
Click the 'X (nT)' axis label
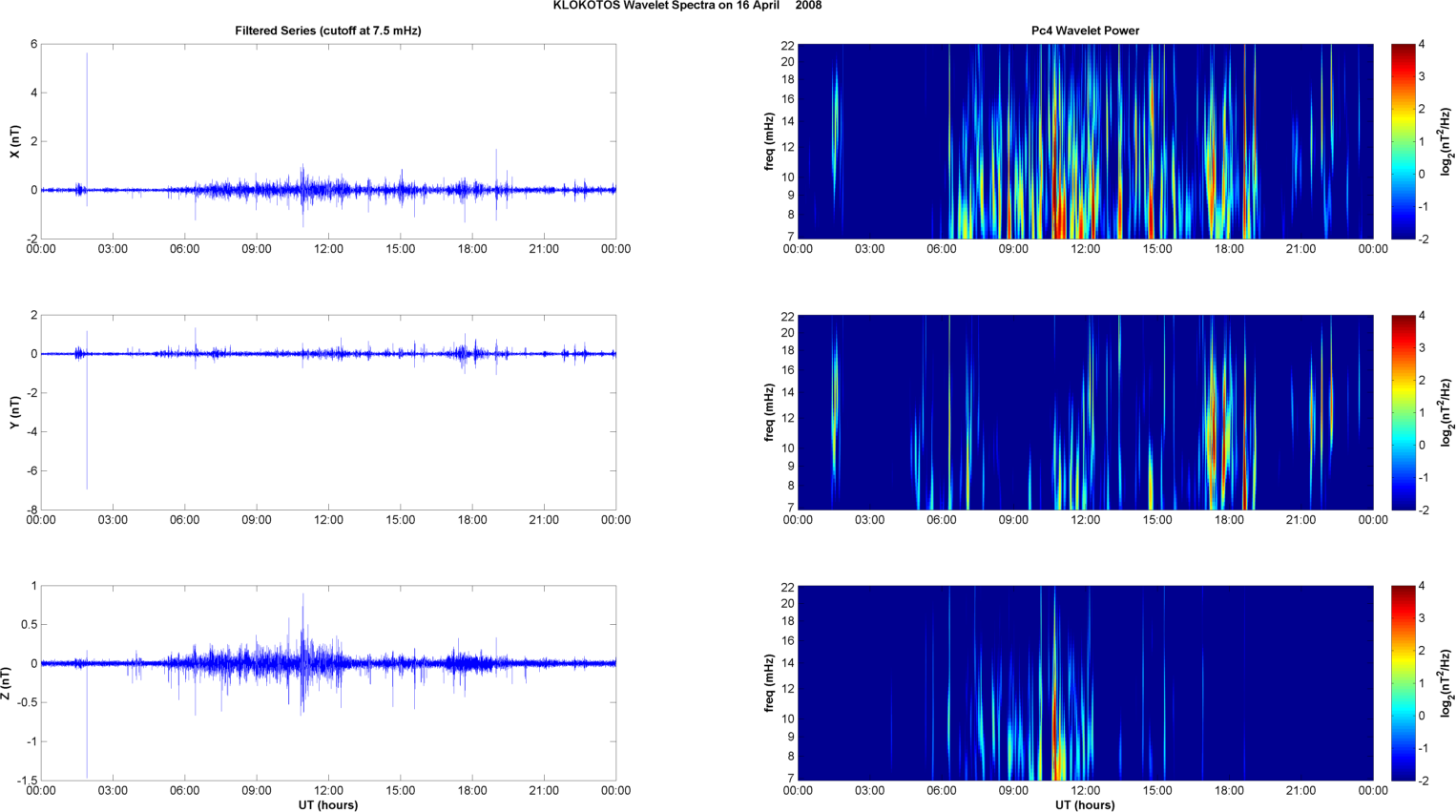coord(14,141)
